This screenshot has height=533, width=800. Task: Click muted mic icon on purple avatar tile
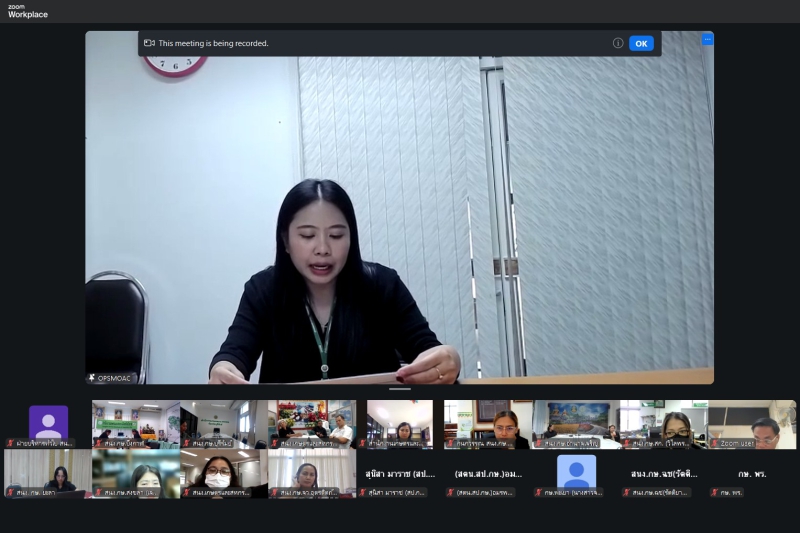(11, 443)
